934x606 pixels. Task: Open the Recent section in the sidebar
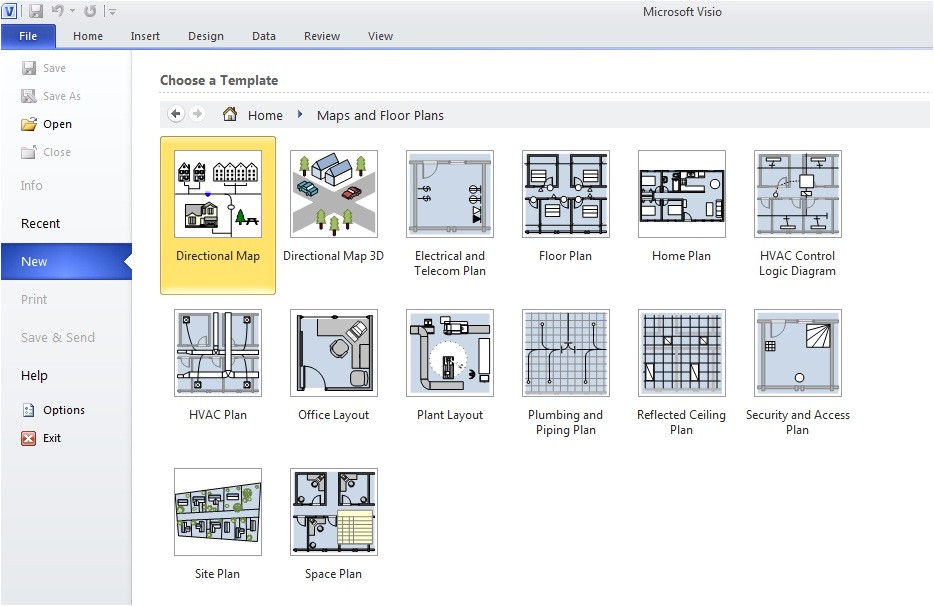(x=40, y=223)
